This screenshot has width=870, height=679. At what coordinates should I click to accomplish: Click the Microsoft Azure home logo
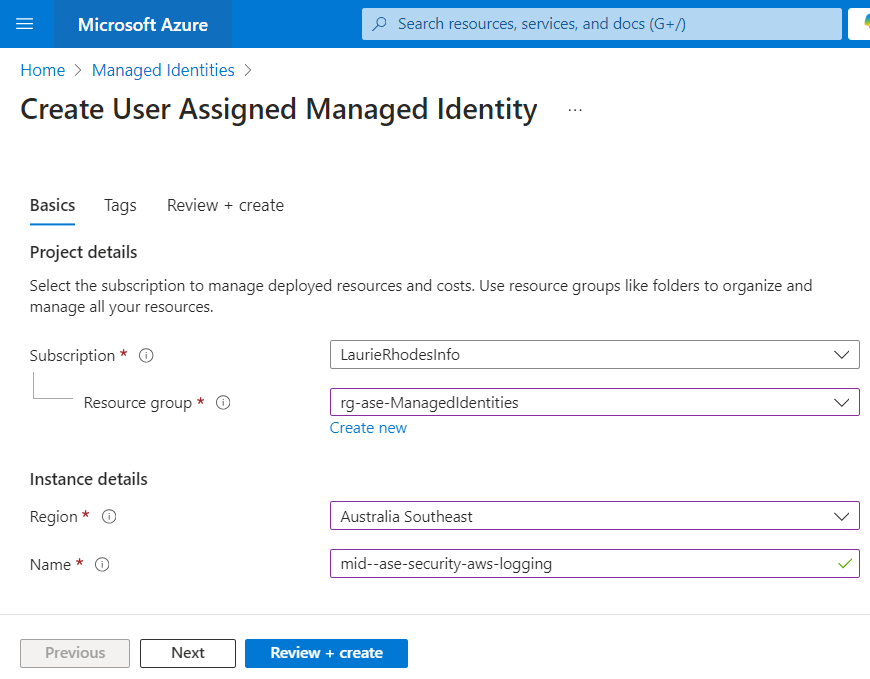(143, 24)
